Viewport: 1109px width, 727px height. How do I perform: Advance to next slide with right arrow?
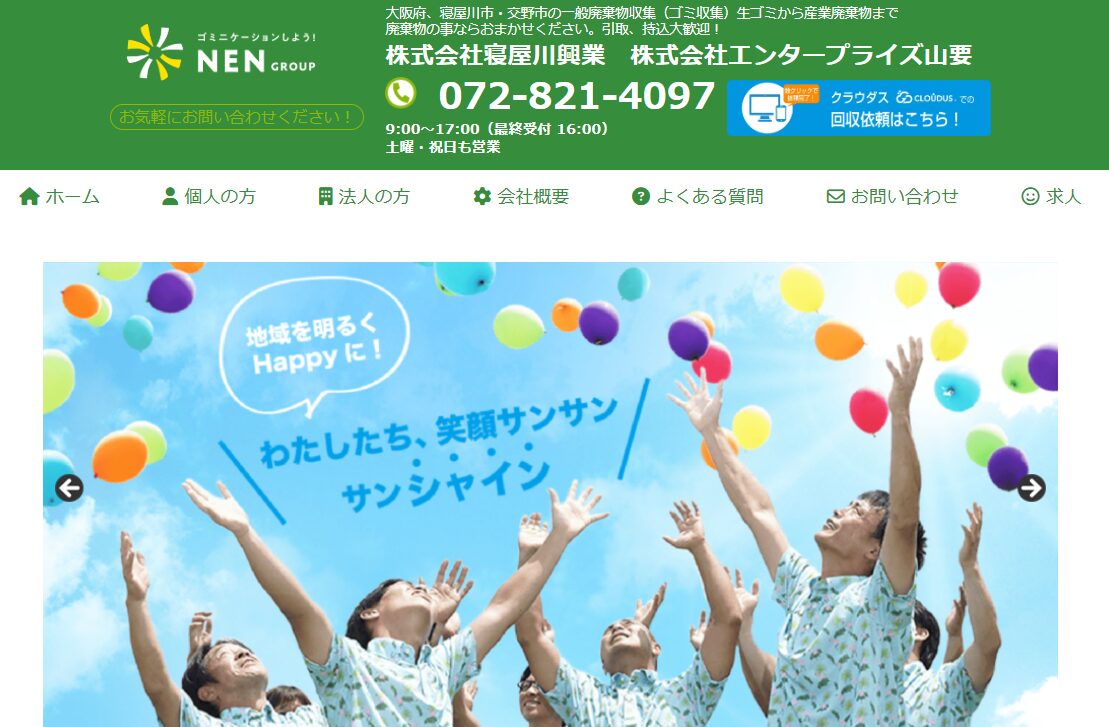1031,488
